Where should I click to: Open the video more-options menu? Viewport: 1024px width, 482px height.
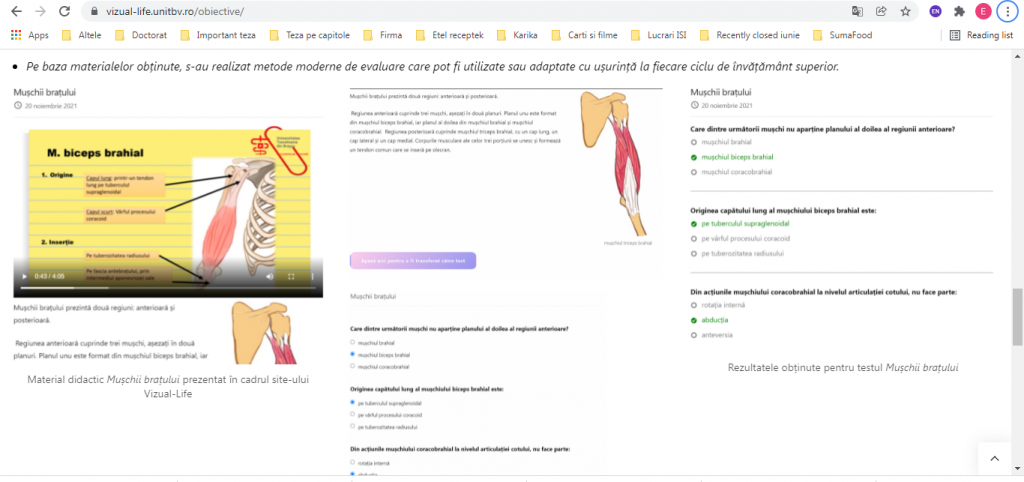(x=313, y=276)
